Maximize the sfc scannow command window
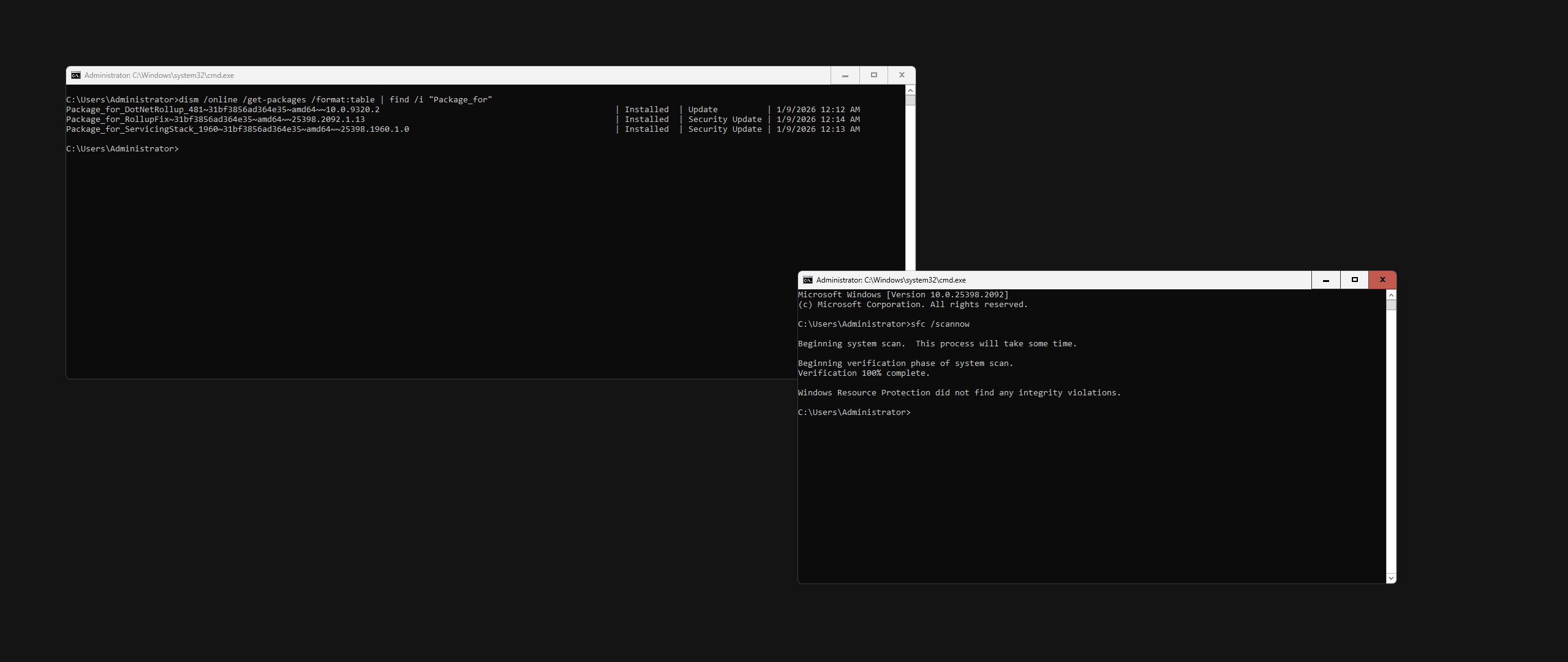The image size is (1568, 662). [1355, 280]
